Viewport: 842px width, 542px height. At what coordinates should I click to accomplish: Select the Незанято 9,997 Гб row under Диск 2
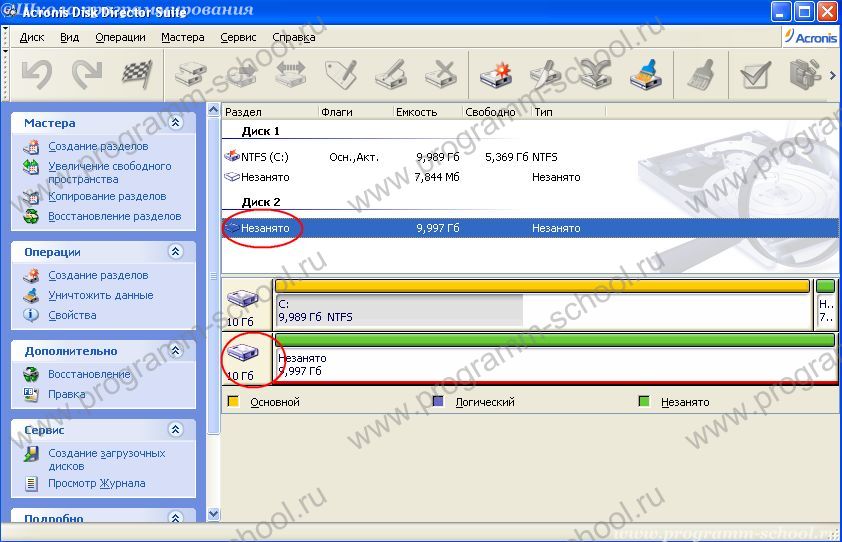click(x=529, y=228)
